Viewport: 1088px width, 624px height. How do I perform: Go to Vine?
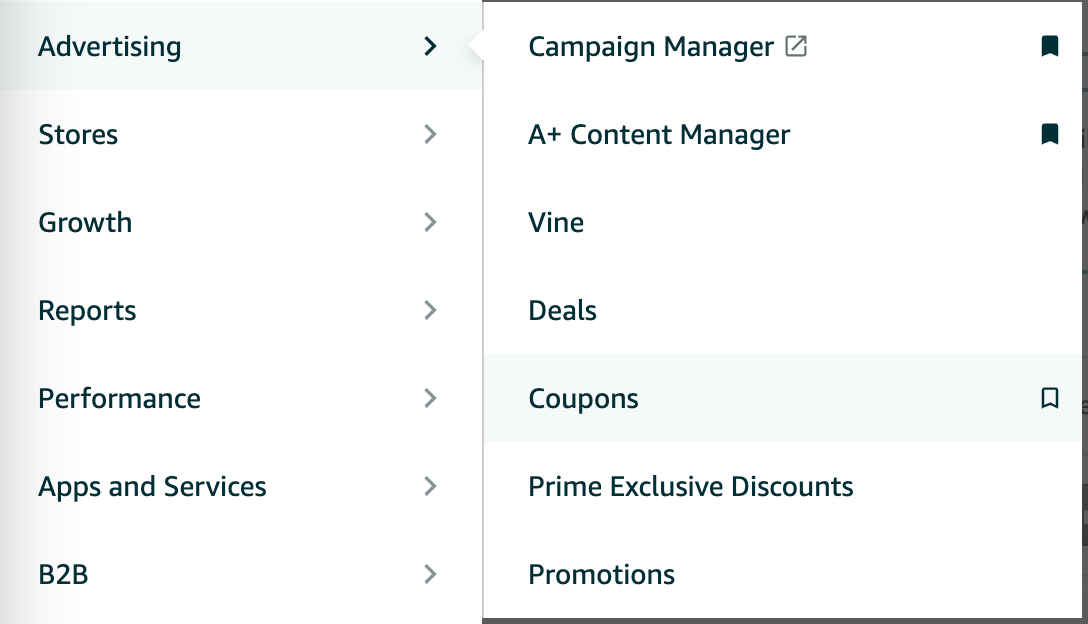pos(556,222)
